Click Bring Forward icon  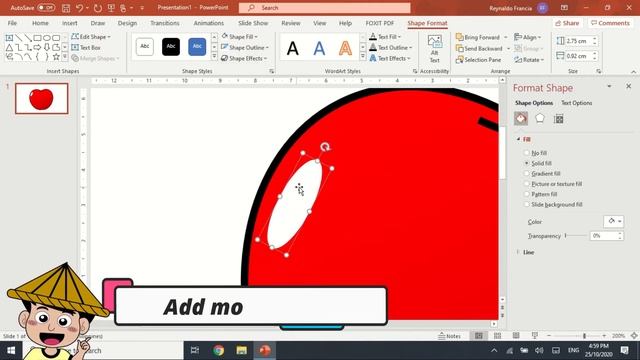460,37
